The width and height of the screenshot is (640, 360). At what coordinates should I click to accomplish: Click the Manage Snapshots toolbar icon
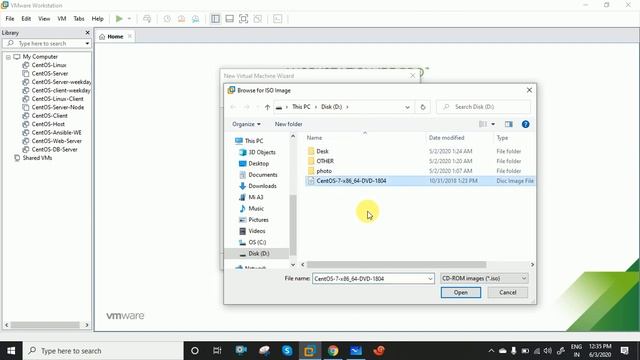[196, 19]
